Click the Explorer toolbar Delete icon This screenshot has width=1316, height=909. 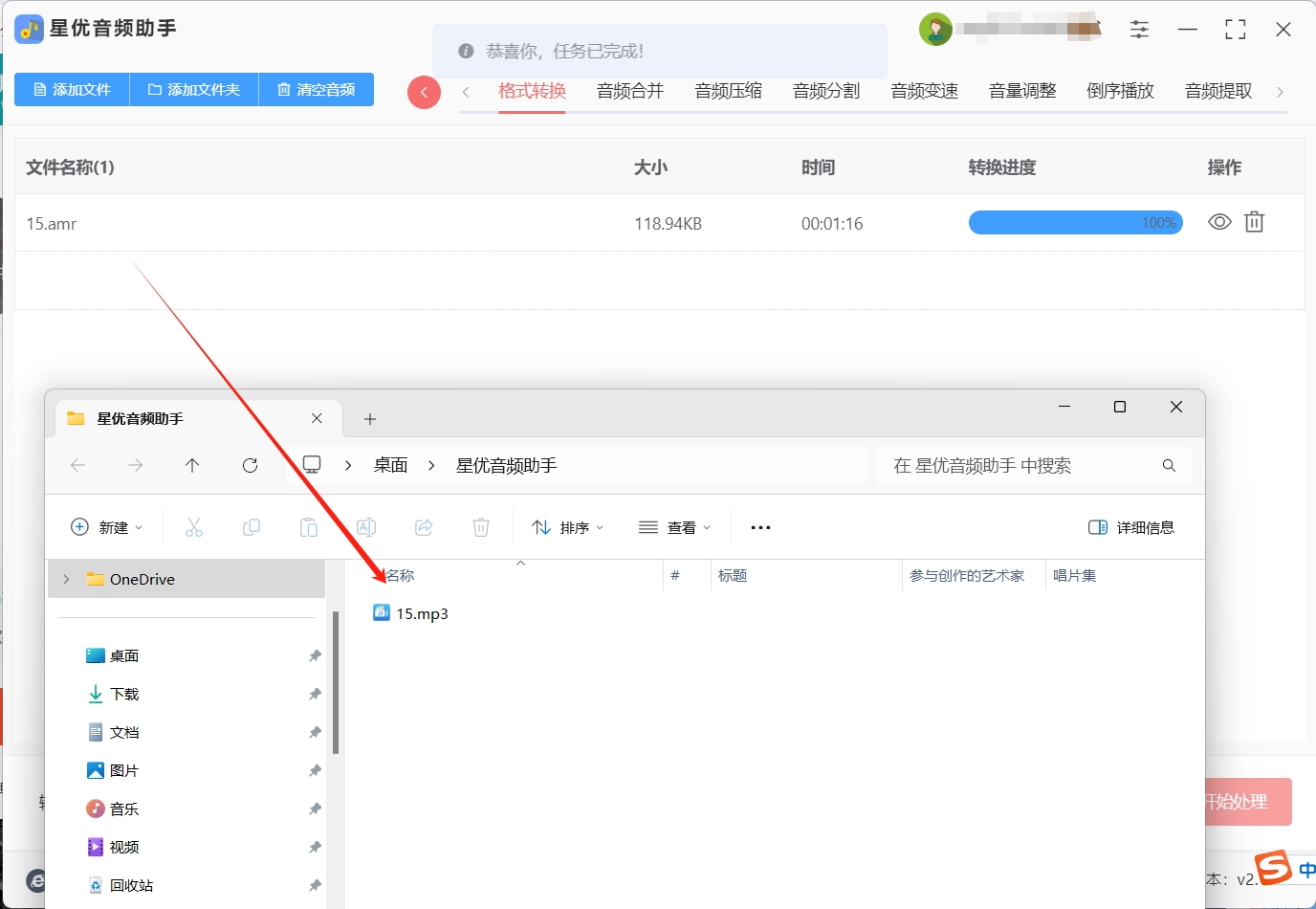click(481, 527)
